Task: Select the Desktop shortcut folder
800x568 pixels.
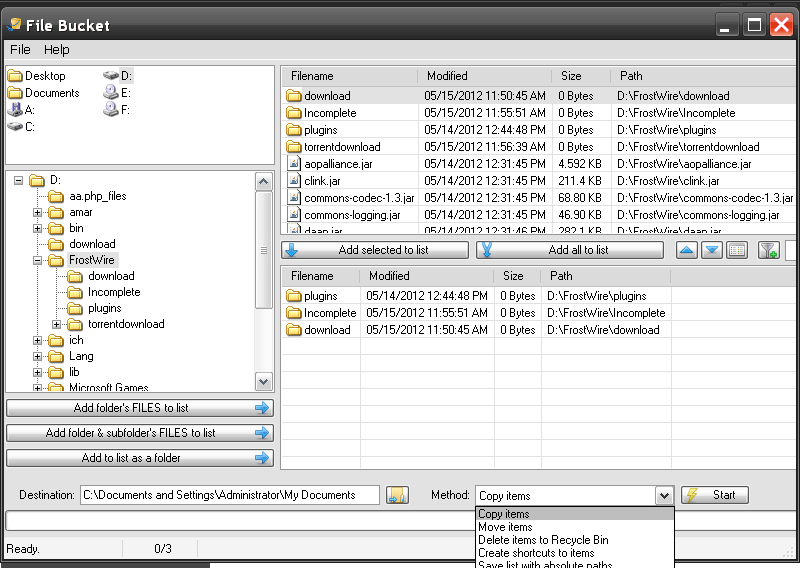Action: [x=15, y=76]
